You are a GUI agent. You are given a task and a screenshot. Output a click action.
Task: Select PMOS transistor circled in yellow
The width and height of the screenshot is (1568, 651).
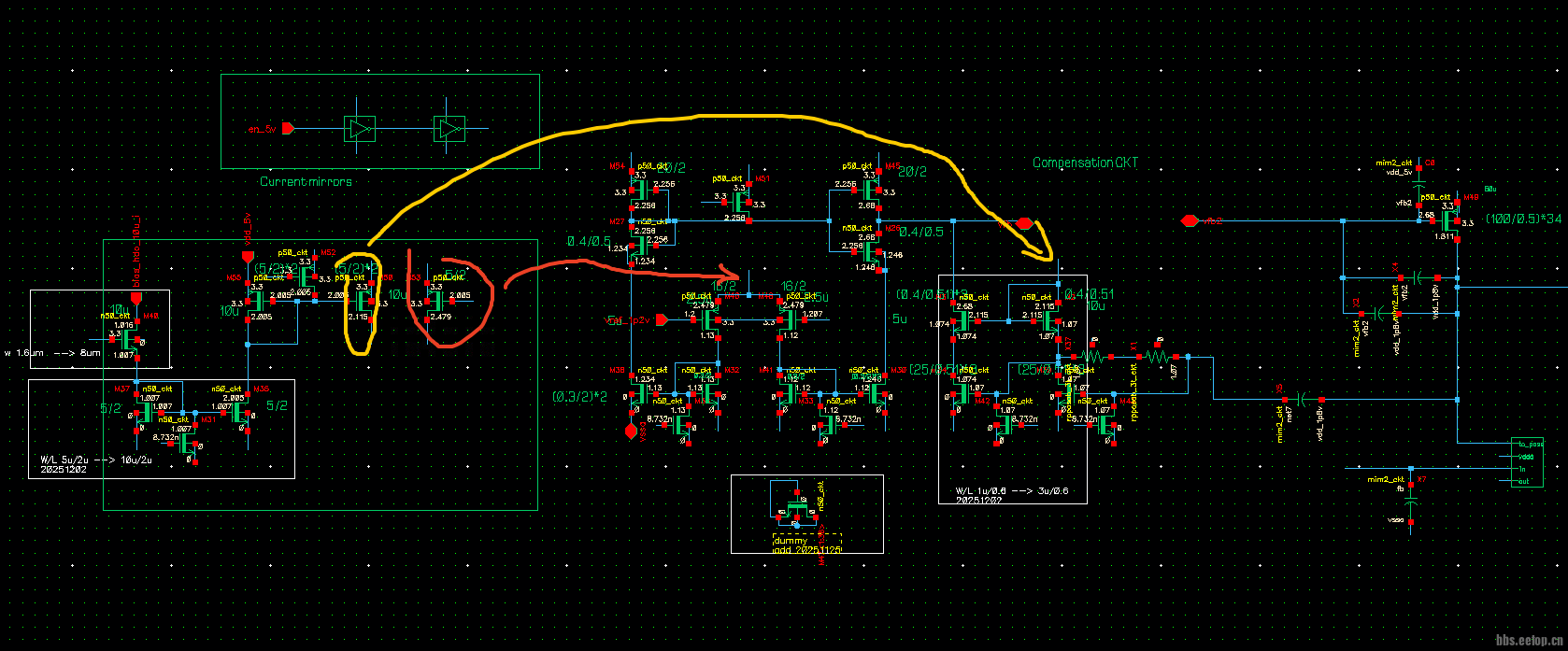[x=364, y=303]
